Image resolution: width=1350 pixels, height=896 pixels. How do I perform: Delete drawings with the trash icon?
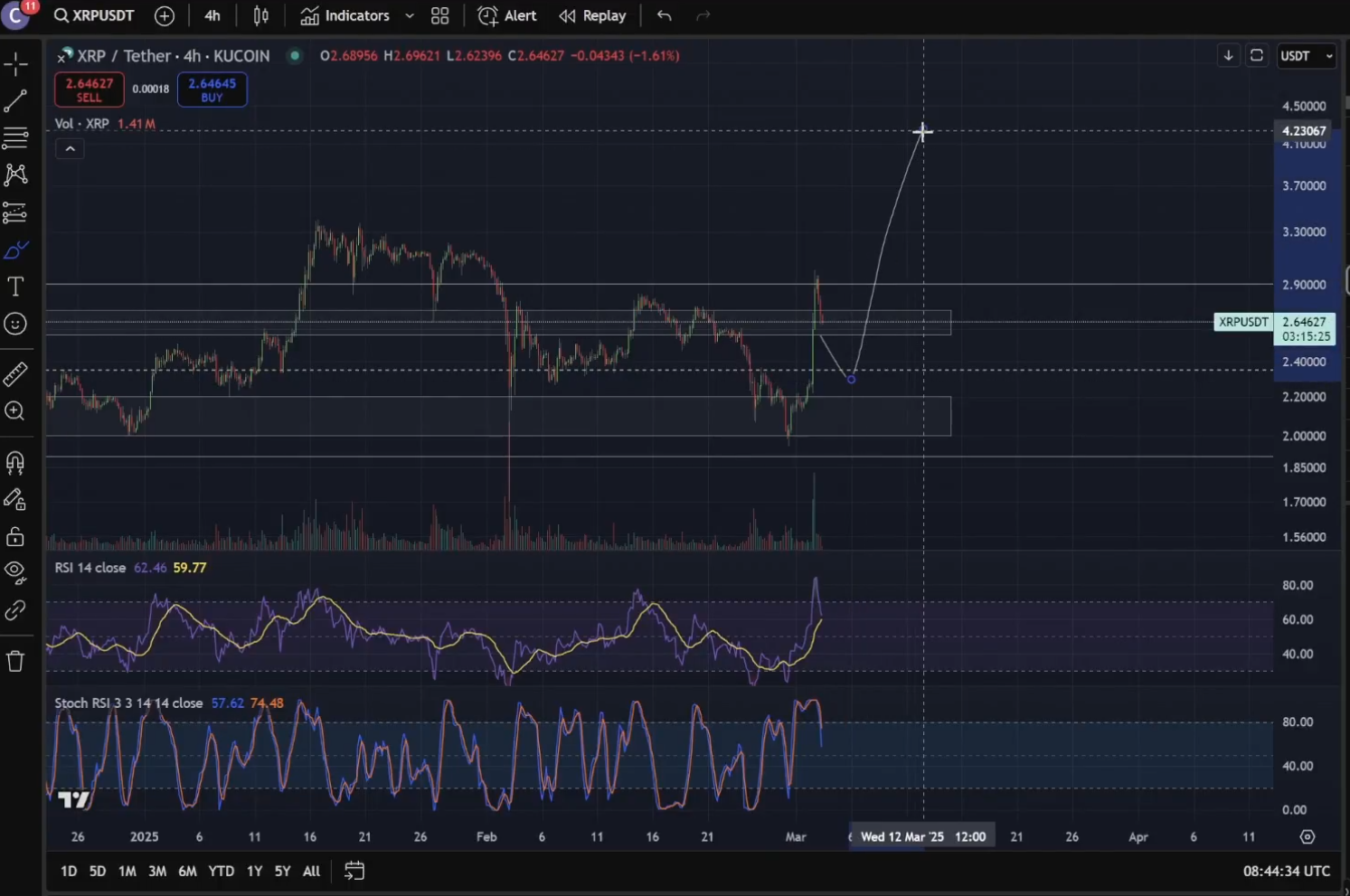pyautogui.click(x=15, y=661)
